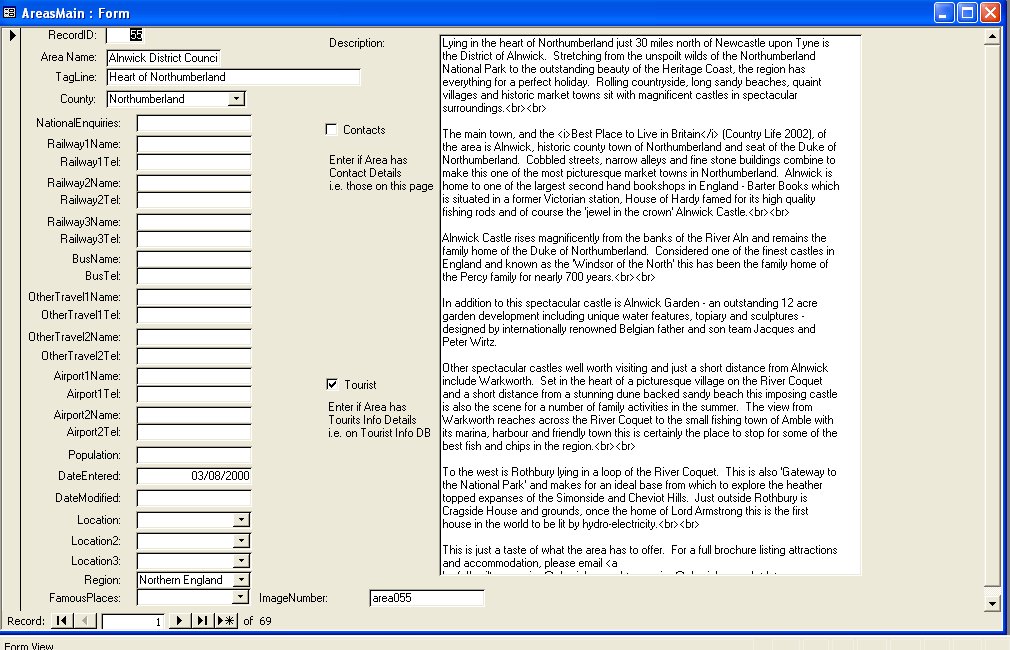Select the OtherTravel1Name field

194,297
